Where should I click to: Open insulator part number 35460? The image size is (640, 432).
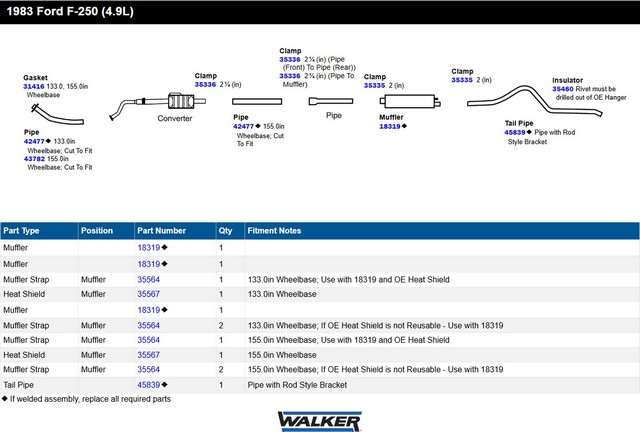click(x=563, y=89)
